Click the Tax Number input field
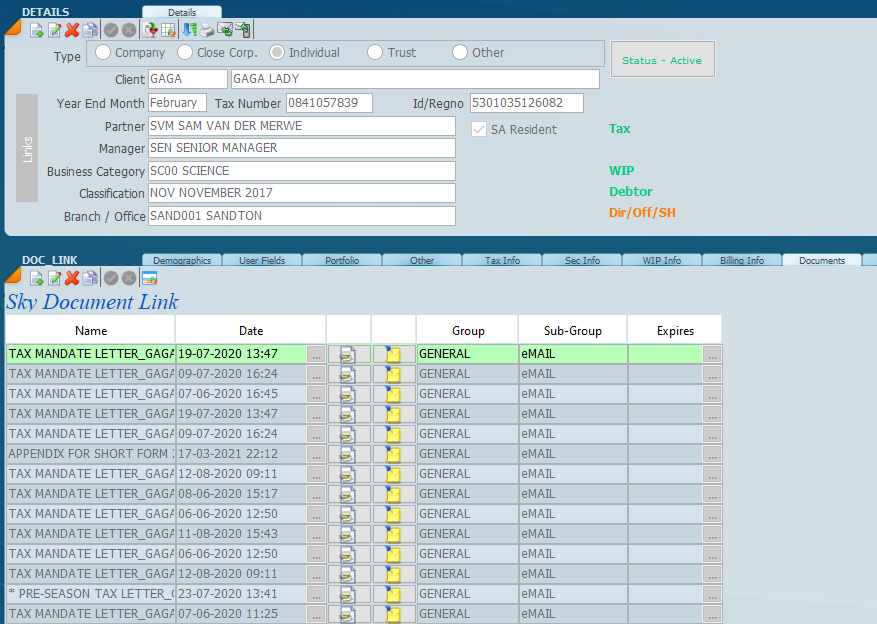This screenshot has height=624, width=877. click(329, 103)
